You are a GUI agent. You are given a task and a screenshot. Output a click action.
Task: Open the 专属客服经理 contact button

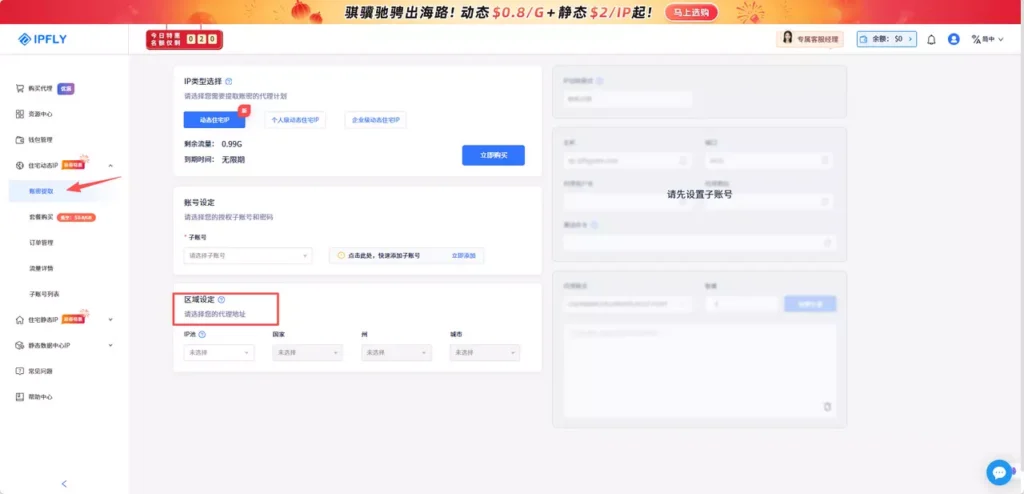(x=810, y=39)
